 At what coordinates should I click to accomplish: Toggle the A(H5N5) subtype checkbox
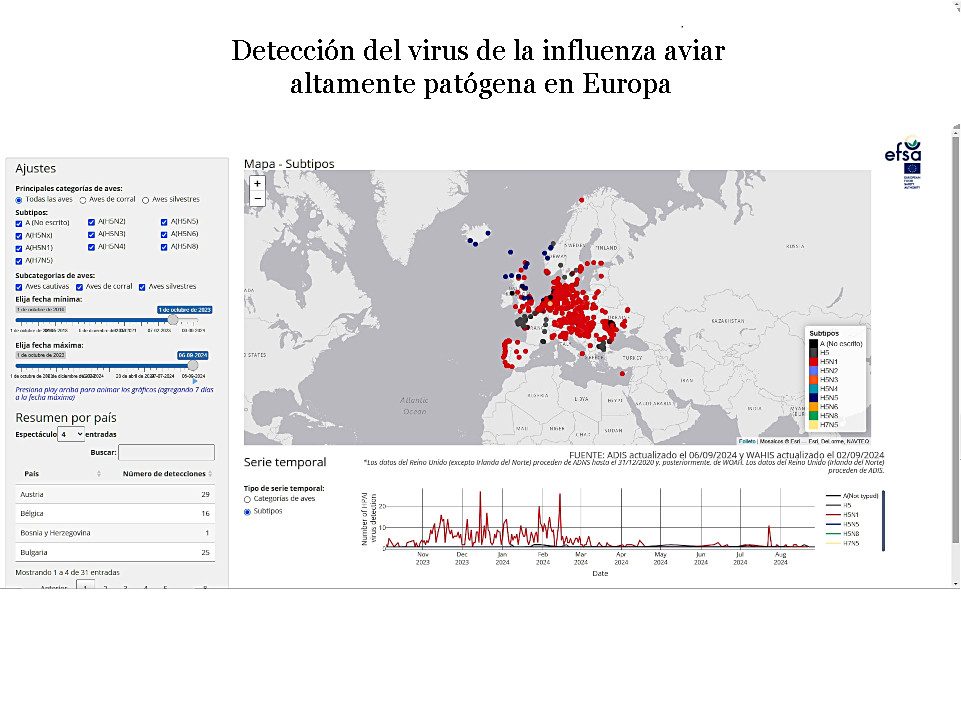pos(164,222)
